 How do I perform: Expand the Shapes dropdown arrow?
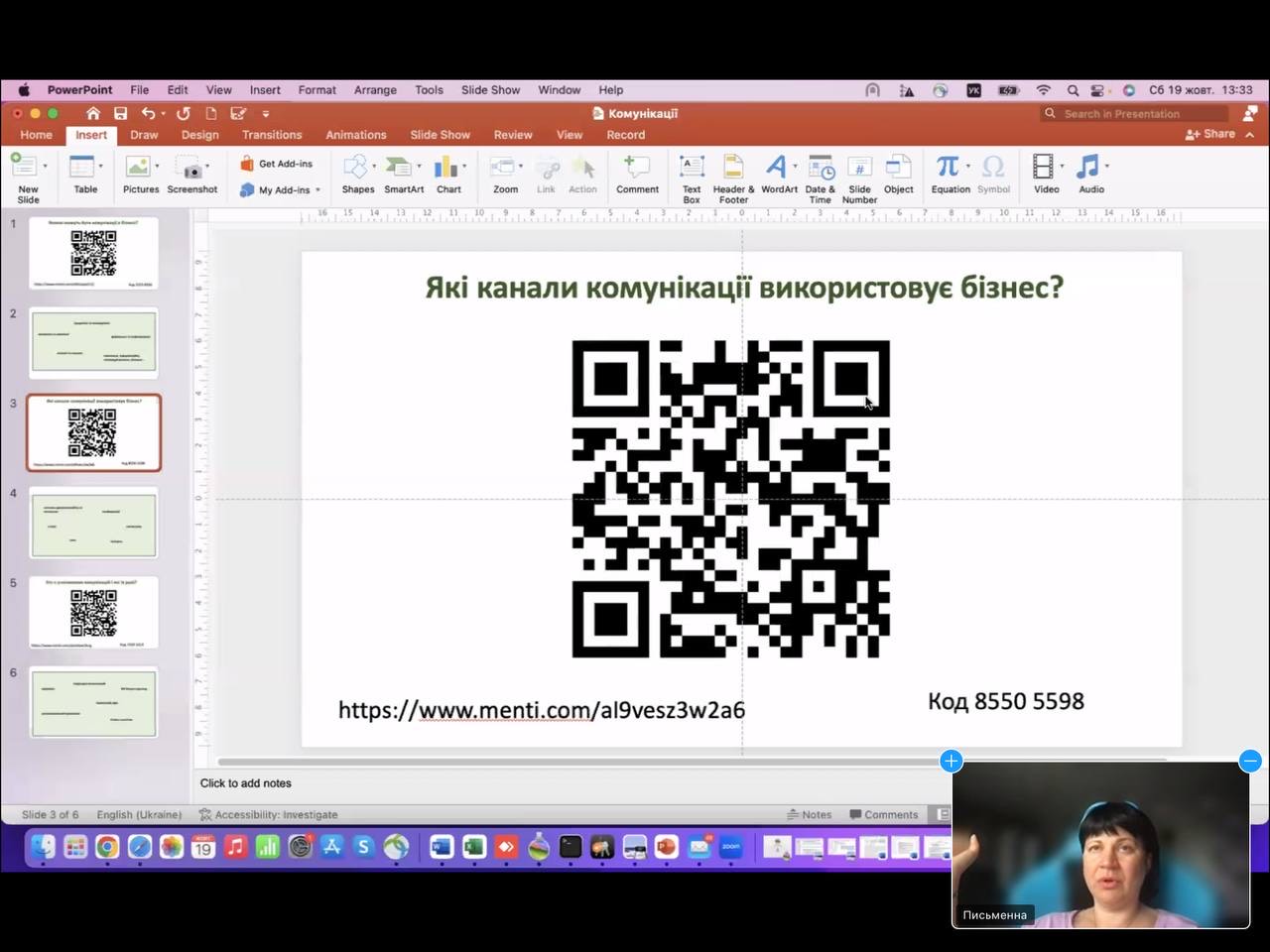click(x=374, y=166)
